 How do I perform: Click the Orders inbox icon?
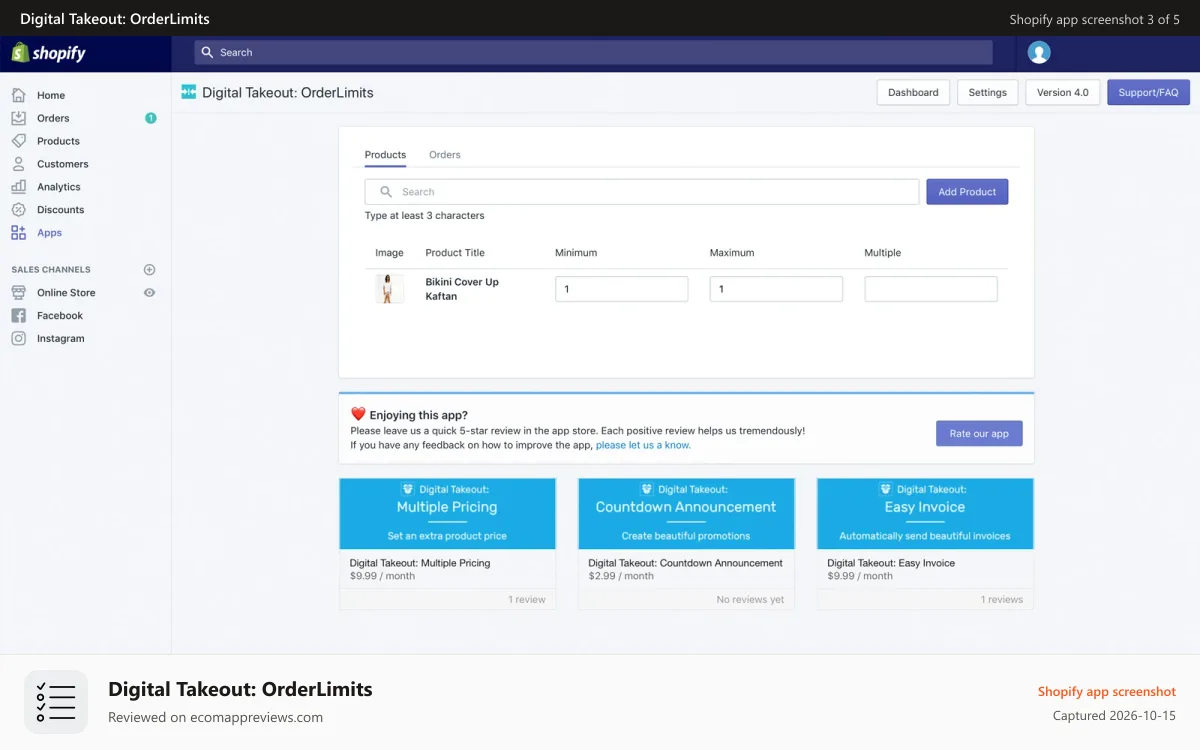click(18, 118)
